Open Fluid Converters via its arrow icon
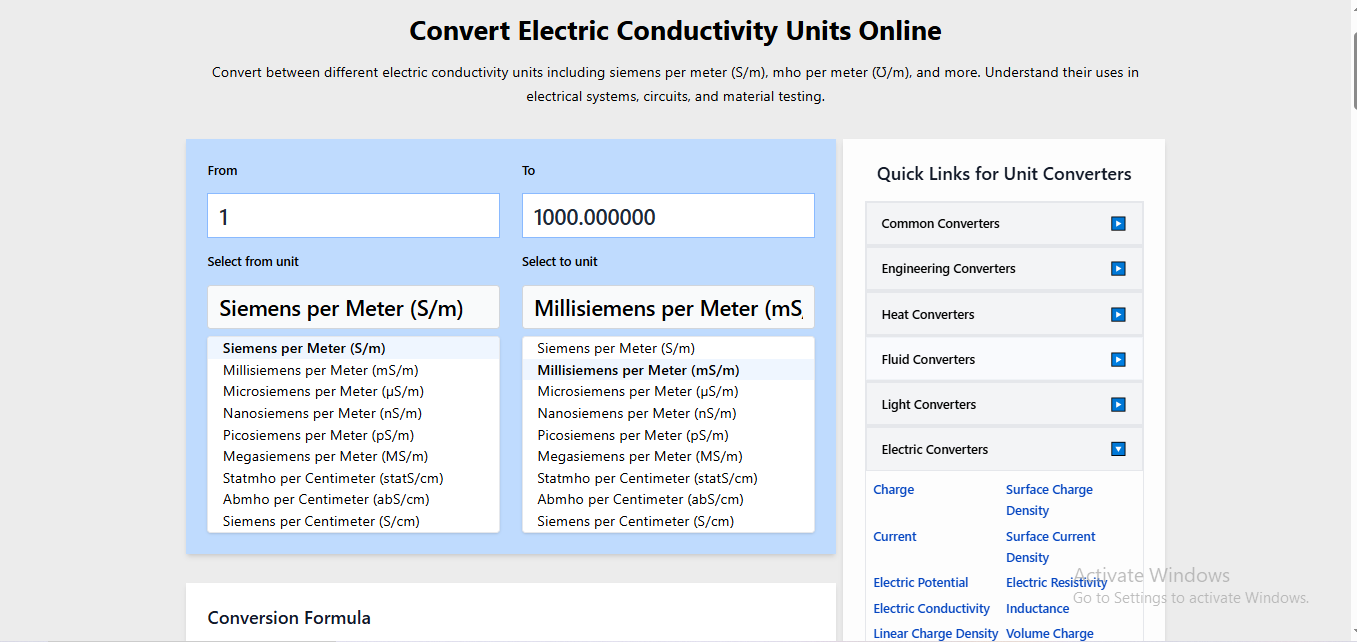The image size is (1357, 642). 1117,359
